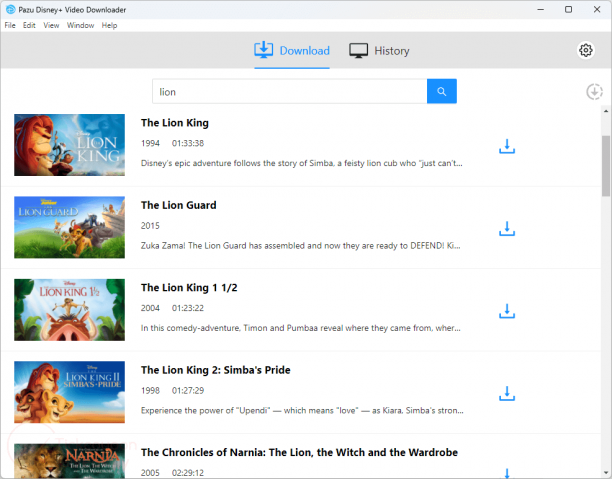Click the year '2015' of Lion Guard

150,226
